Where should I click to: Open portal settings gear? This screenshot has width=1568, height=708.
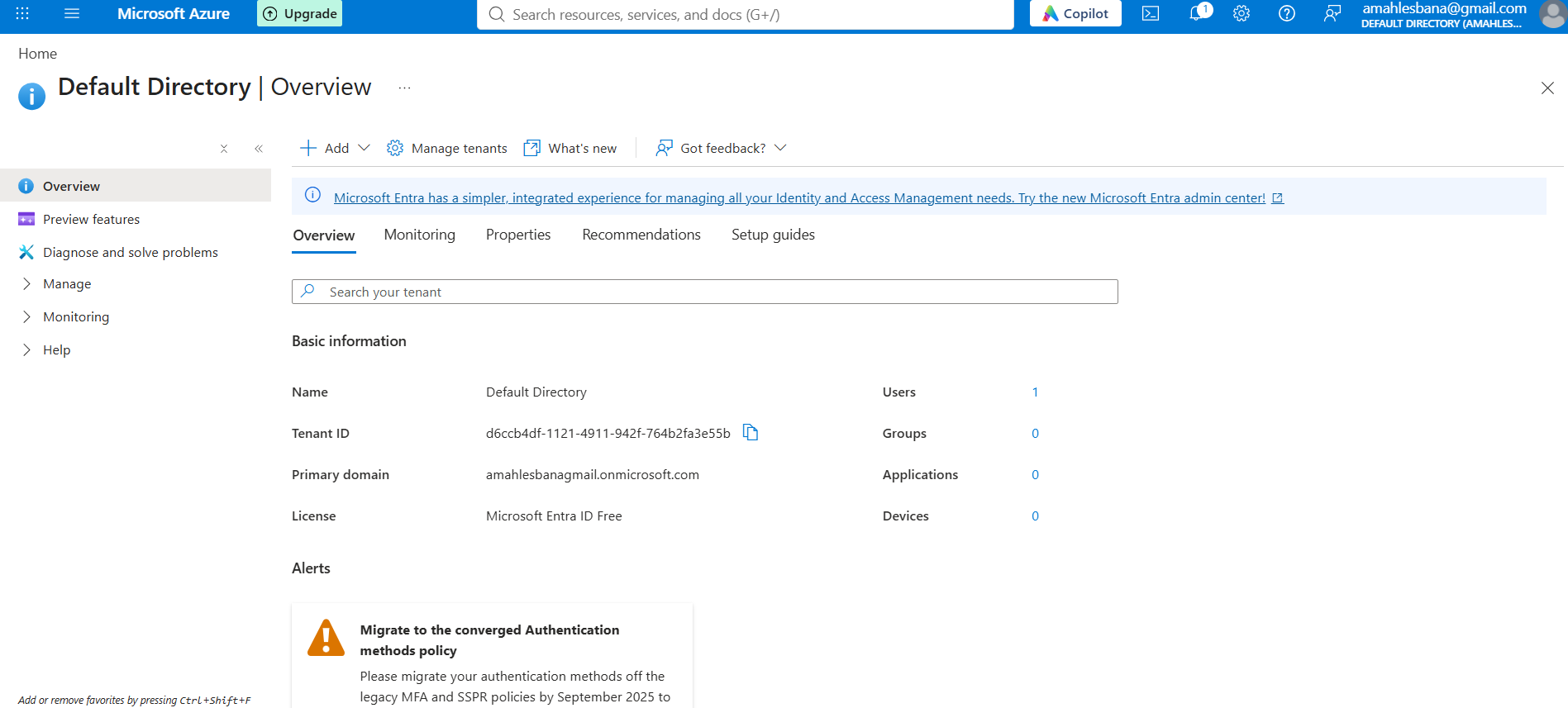pos(1242,13)
